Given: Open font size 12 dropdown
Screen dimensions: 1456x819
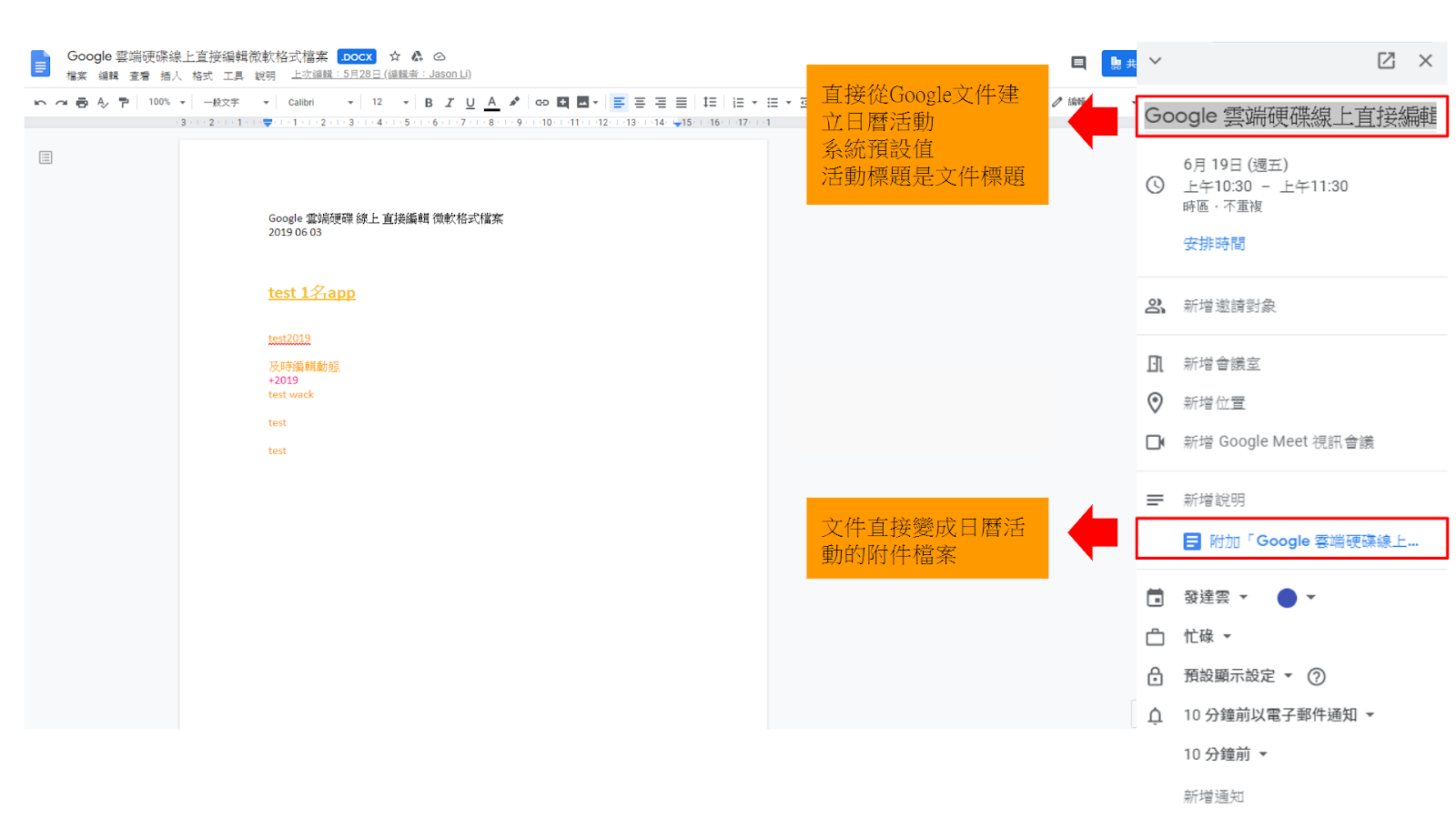Looking at the screenshot, I should pos(389,103).
